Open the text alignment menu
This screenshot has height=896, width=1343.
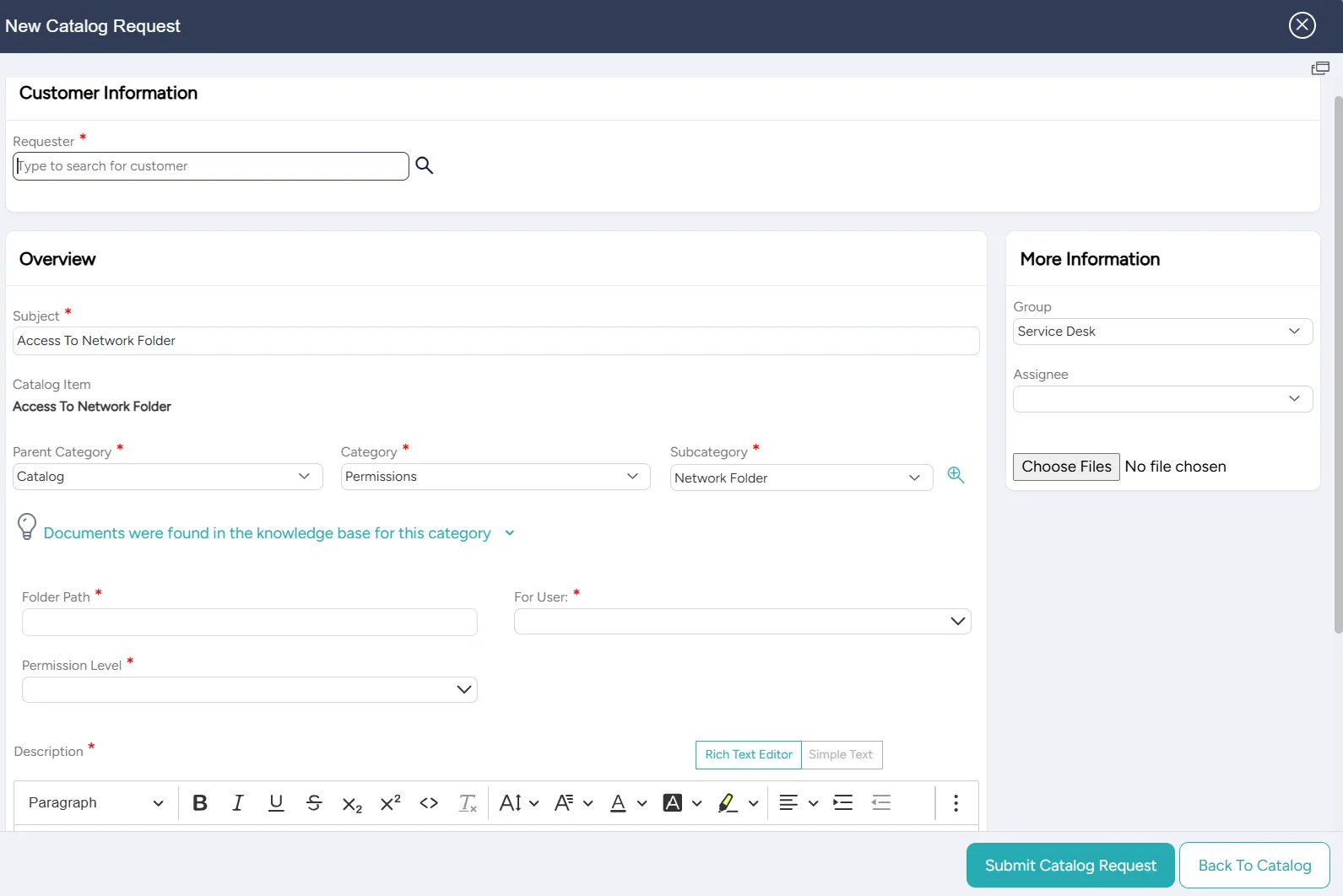point(799,803)
